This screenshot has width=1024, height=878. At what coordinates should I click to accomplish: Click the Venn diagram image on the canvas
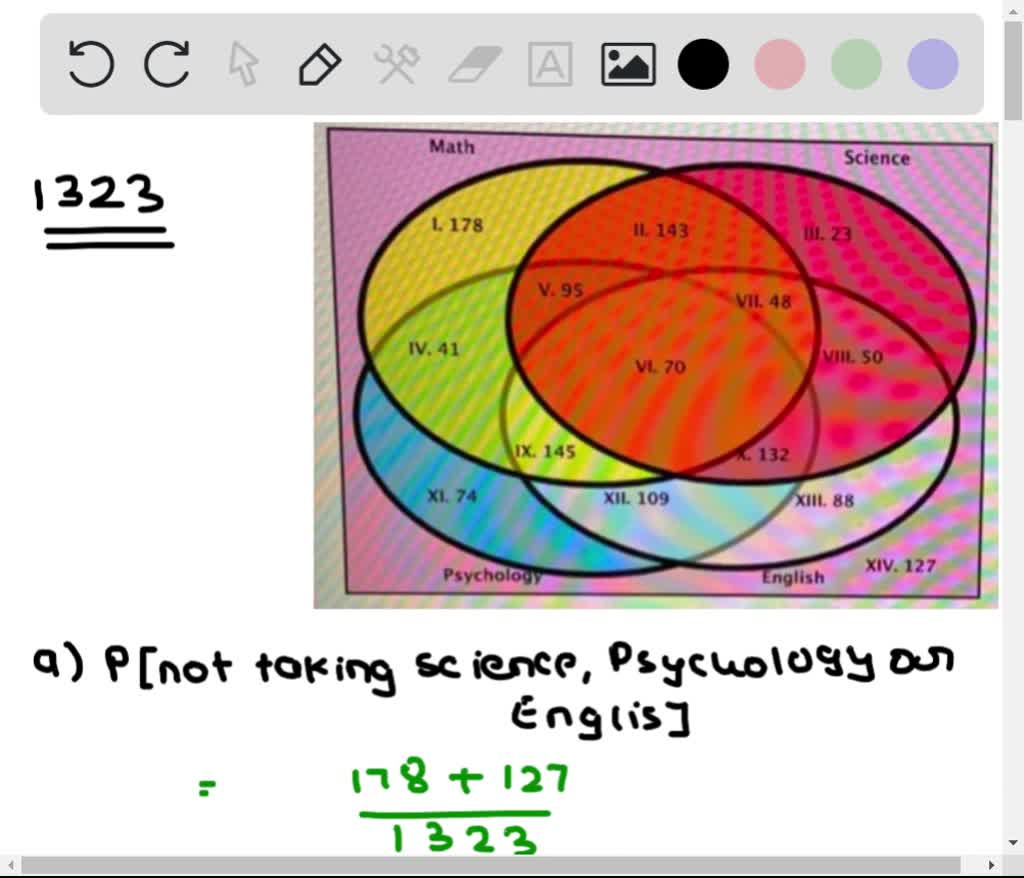point(655,365)
